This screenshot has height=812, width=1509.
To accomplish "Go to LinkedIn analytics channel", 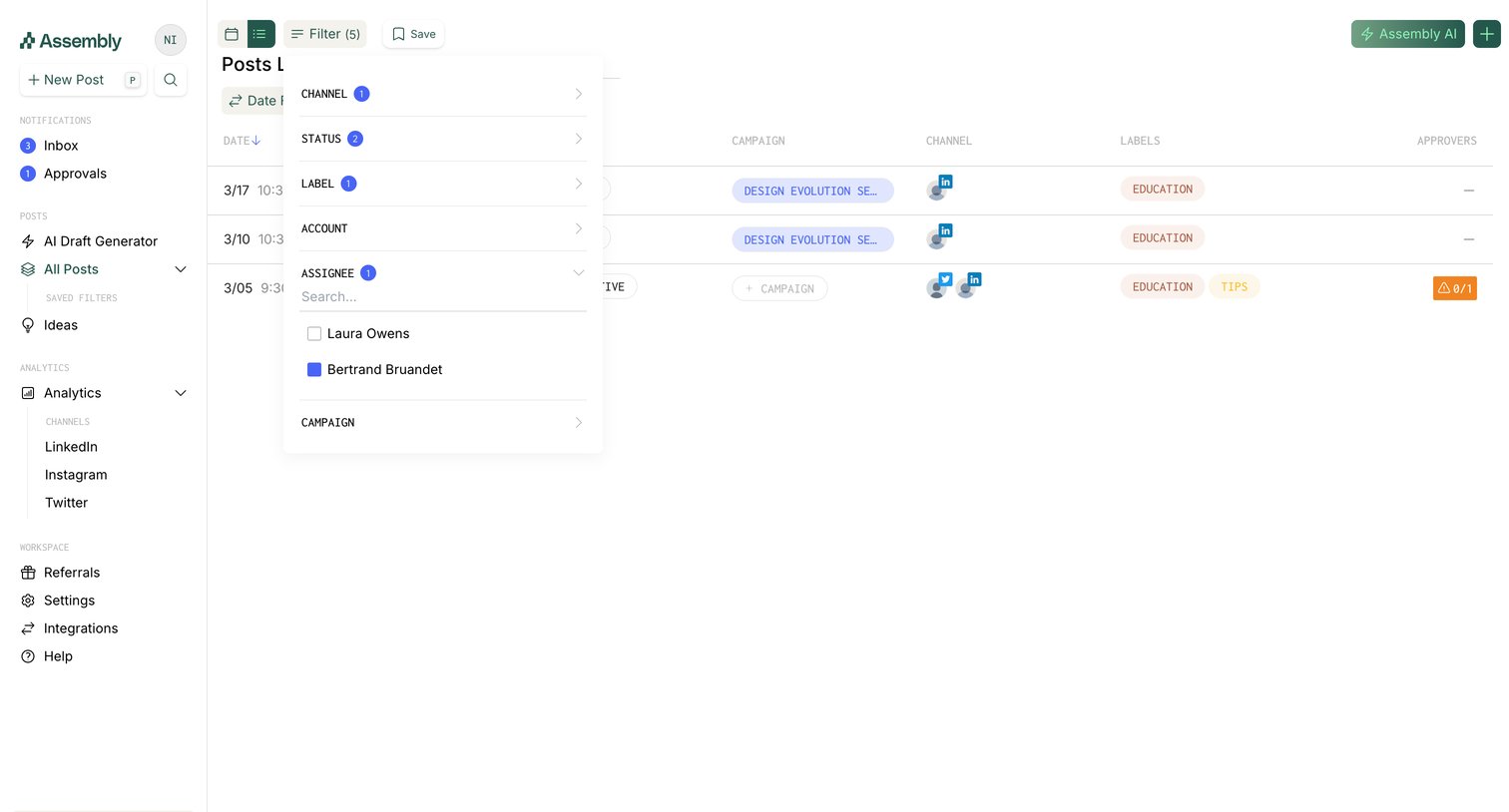I will click(71, 447).
